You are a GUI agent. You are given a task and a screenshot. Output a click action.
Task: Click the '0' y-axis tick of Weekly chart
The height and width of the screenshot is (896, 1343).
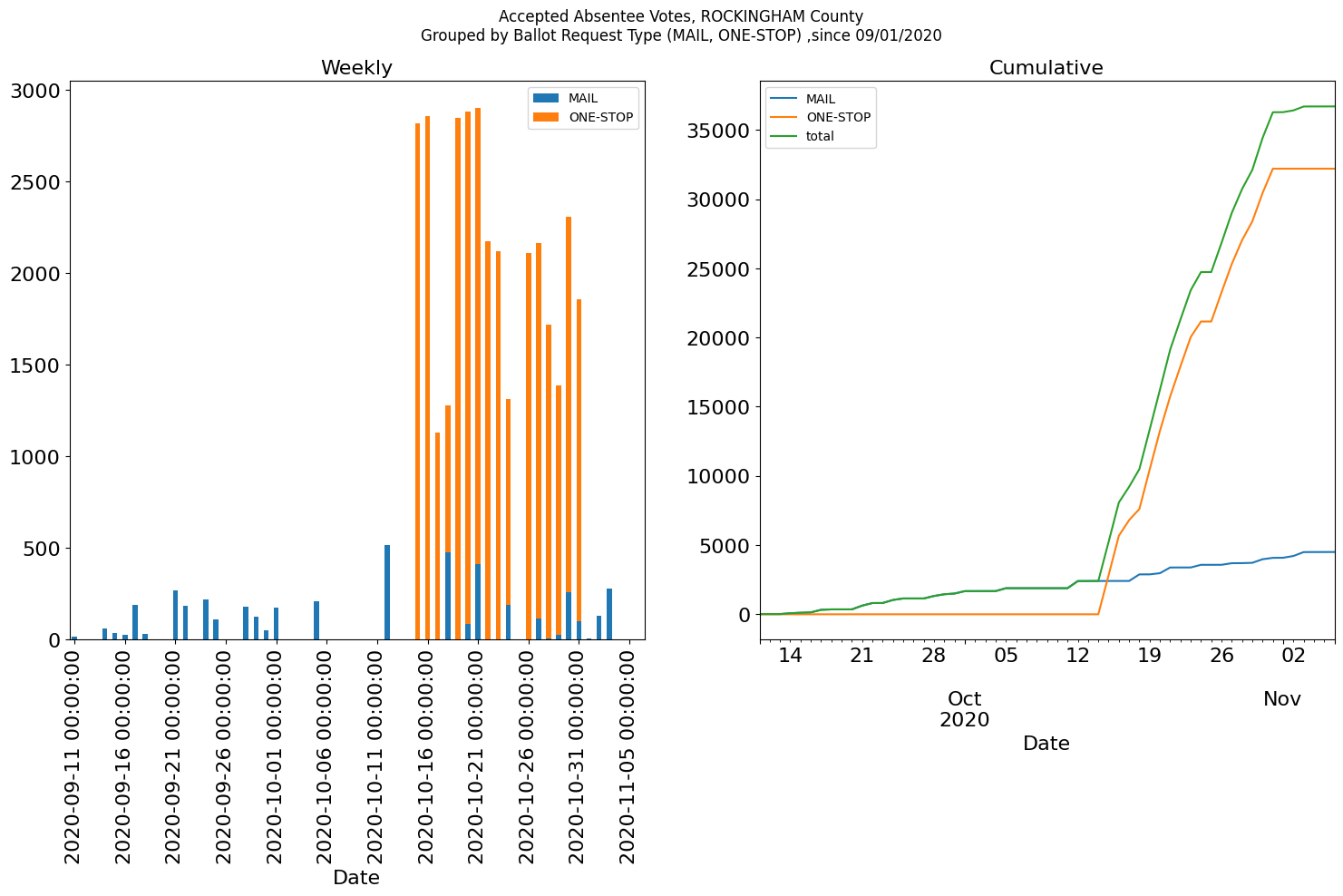tap(54, 640)
